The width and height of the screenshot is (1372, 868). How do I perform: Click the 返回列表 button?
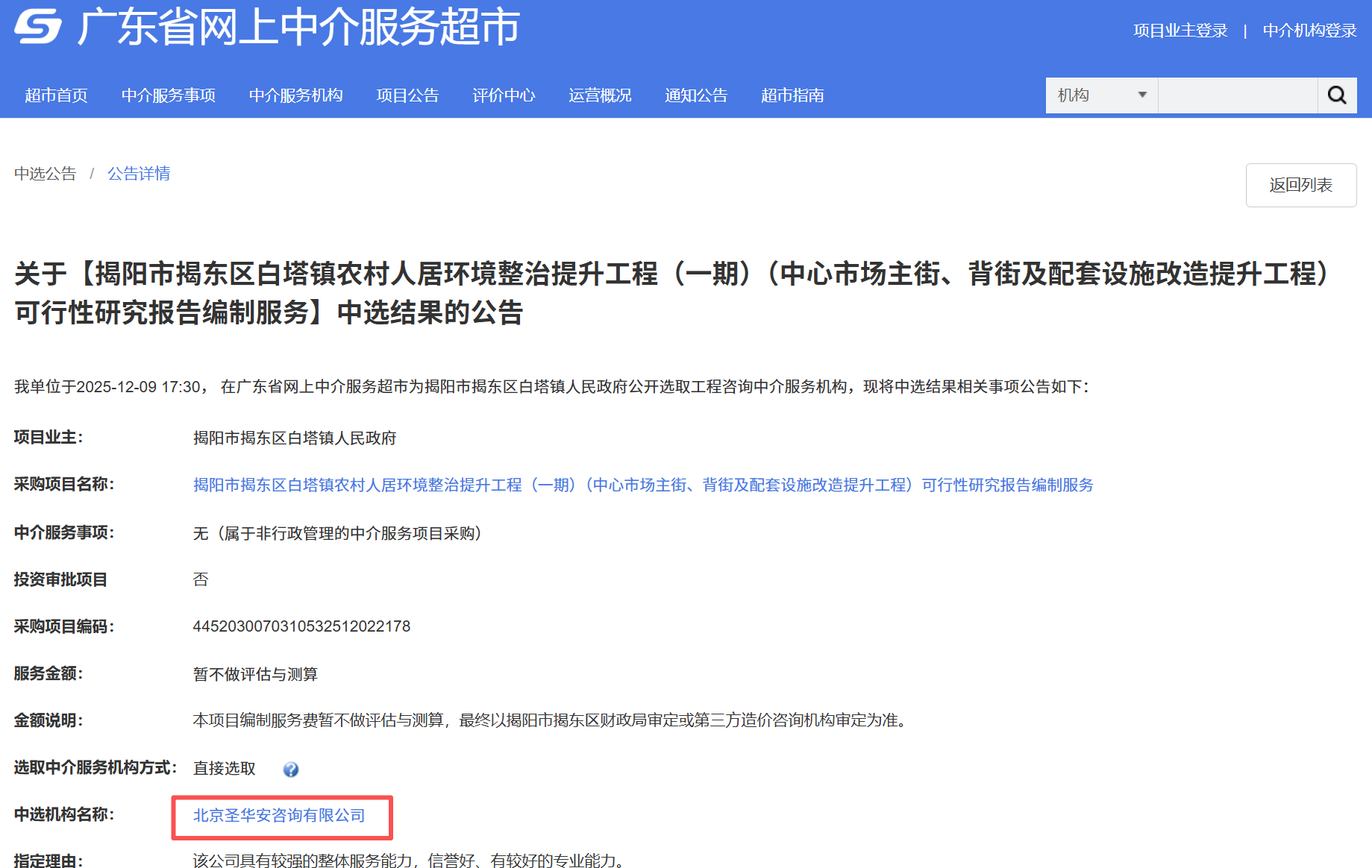(x=1301, y=184)
